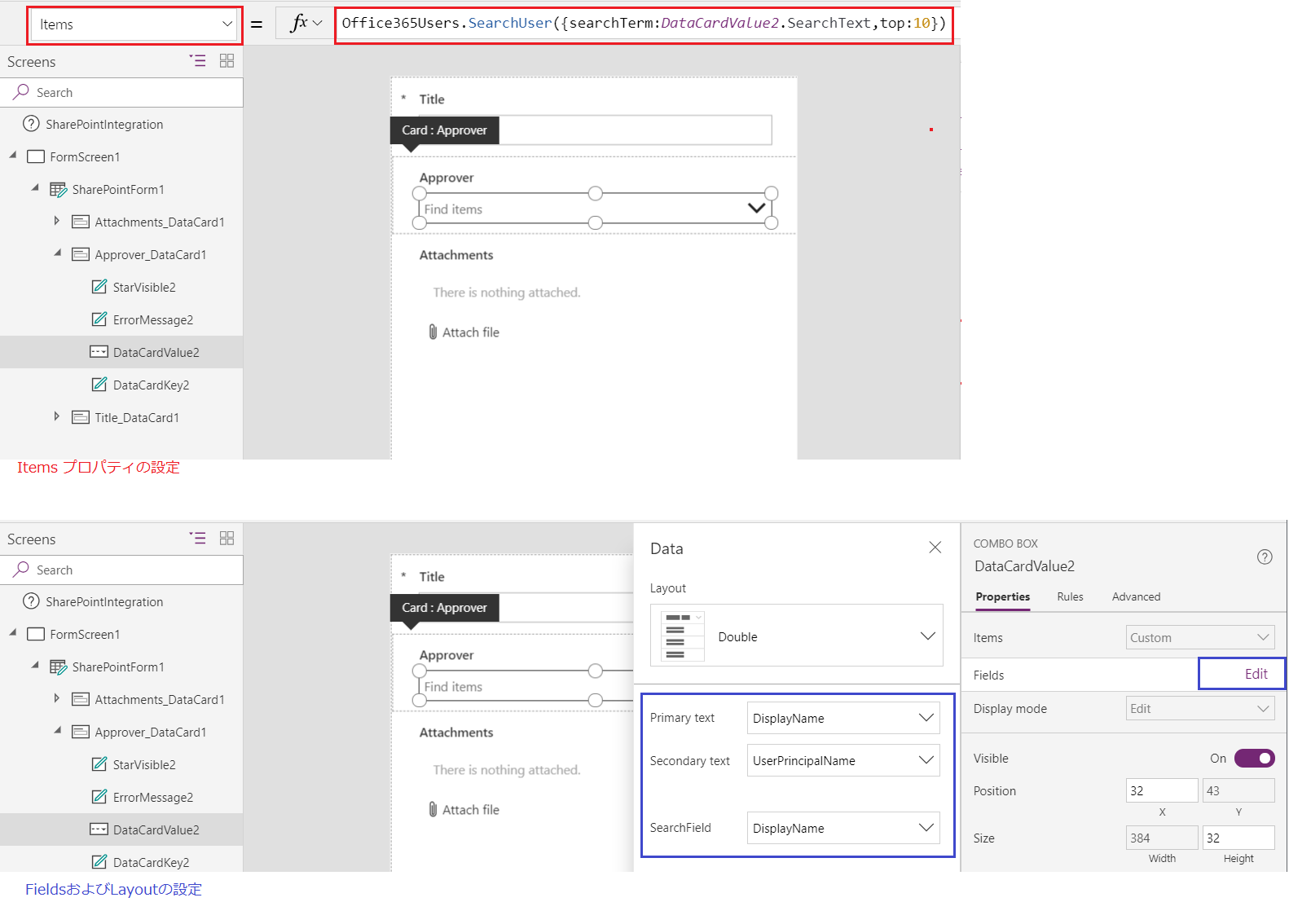Viewport: 1289px width, 924px height.
Task: Select StarVisible2 in top tree
Action: point(144,288)
